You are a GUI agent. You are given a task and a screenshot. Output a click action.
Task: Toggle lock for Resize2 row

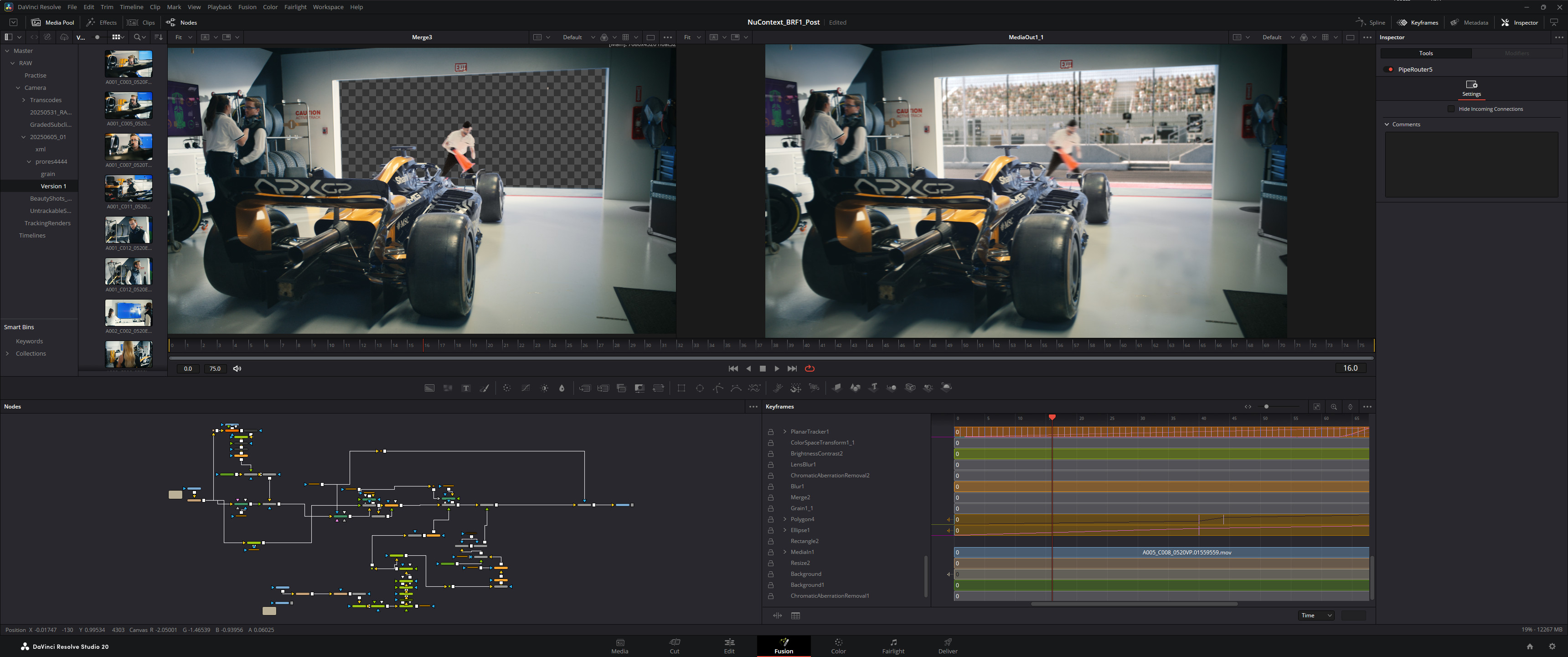point(771,563)
